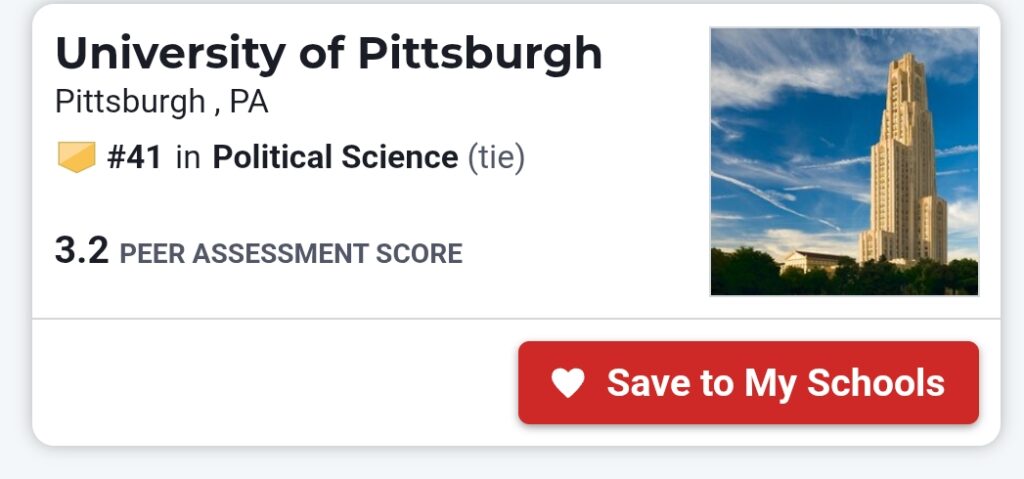Click the gray page background below the card
The height and width of the screenshot is (479, 1024).
point(500,464)
